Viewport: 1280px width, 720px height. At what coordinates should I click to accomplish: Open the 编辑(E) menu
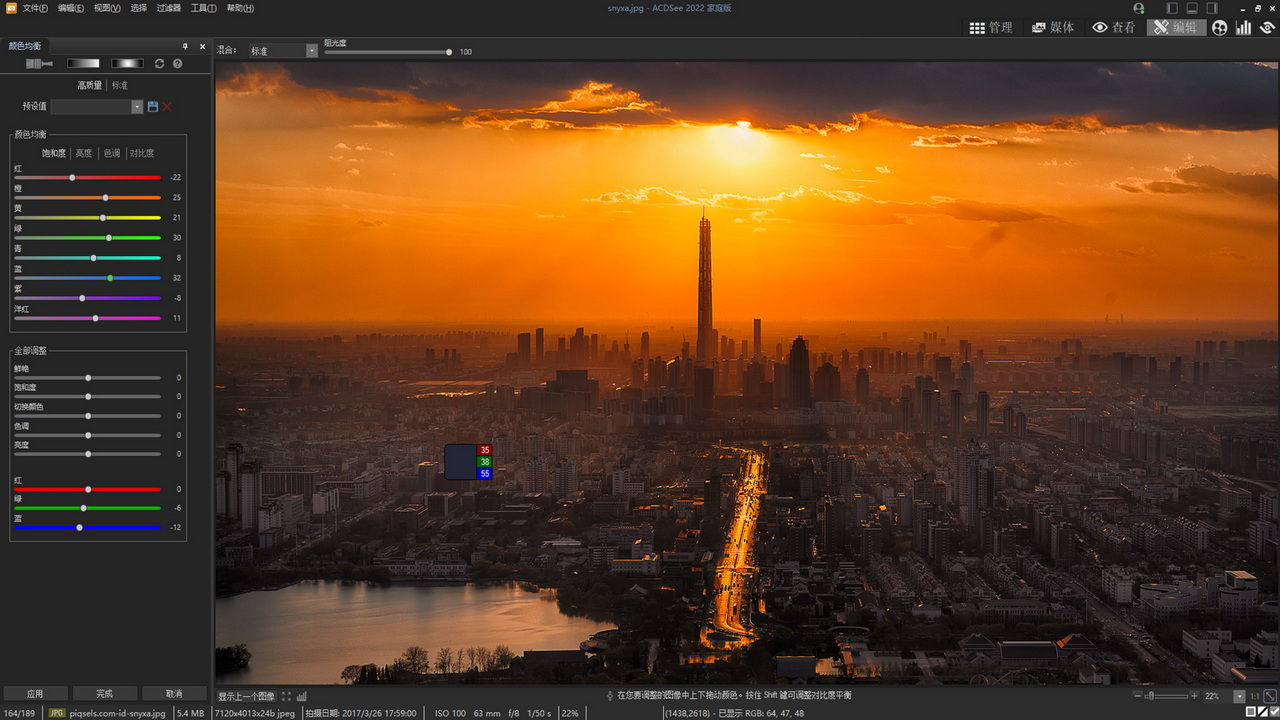point(71,8)
